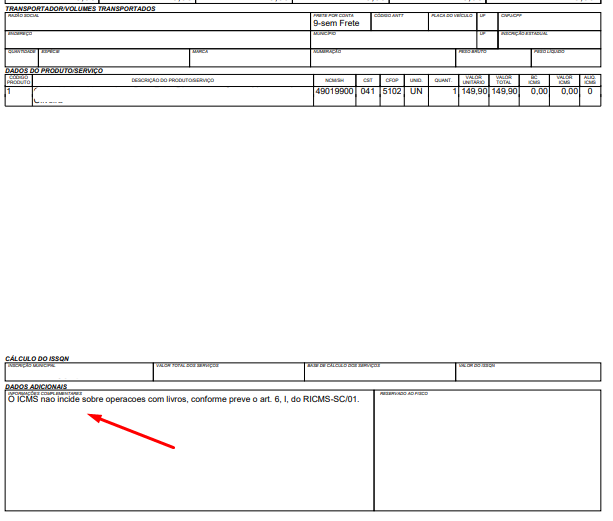The height and width of the screenshot is (521, 613).
Task: Click the 'FRETE POR CONTA' field label
Action: pos(333,16)
